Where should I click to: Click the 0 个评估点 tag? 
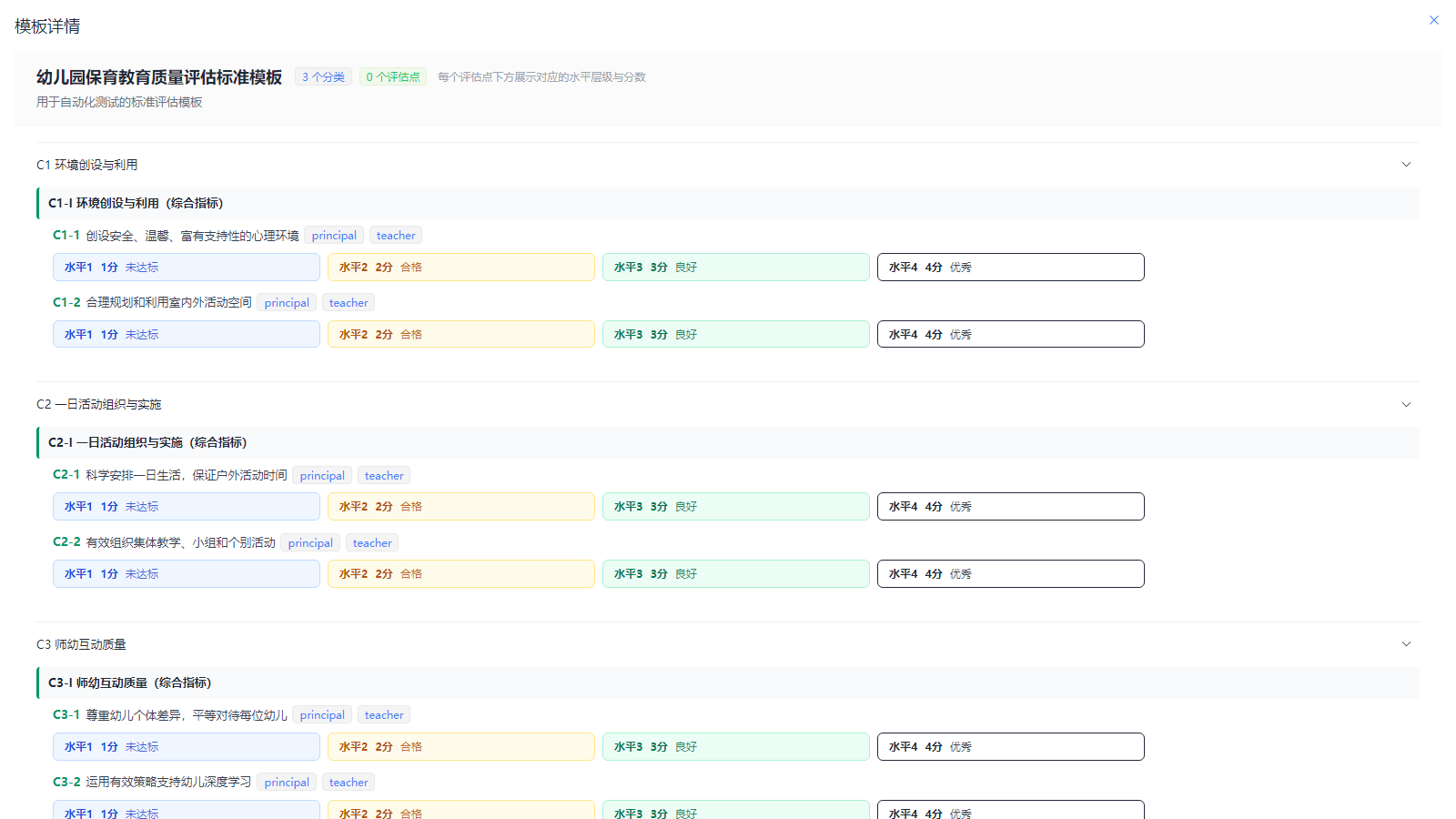pyautogui.click(x=393, y=77)
